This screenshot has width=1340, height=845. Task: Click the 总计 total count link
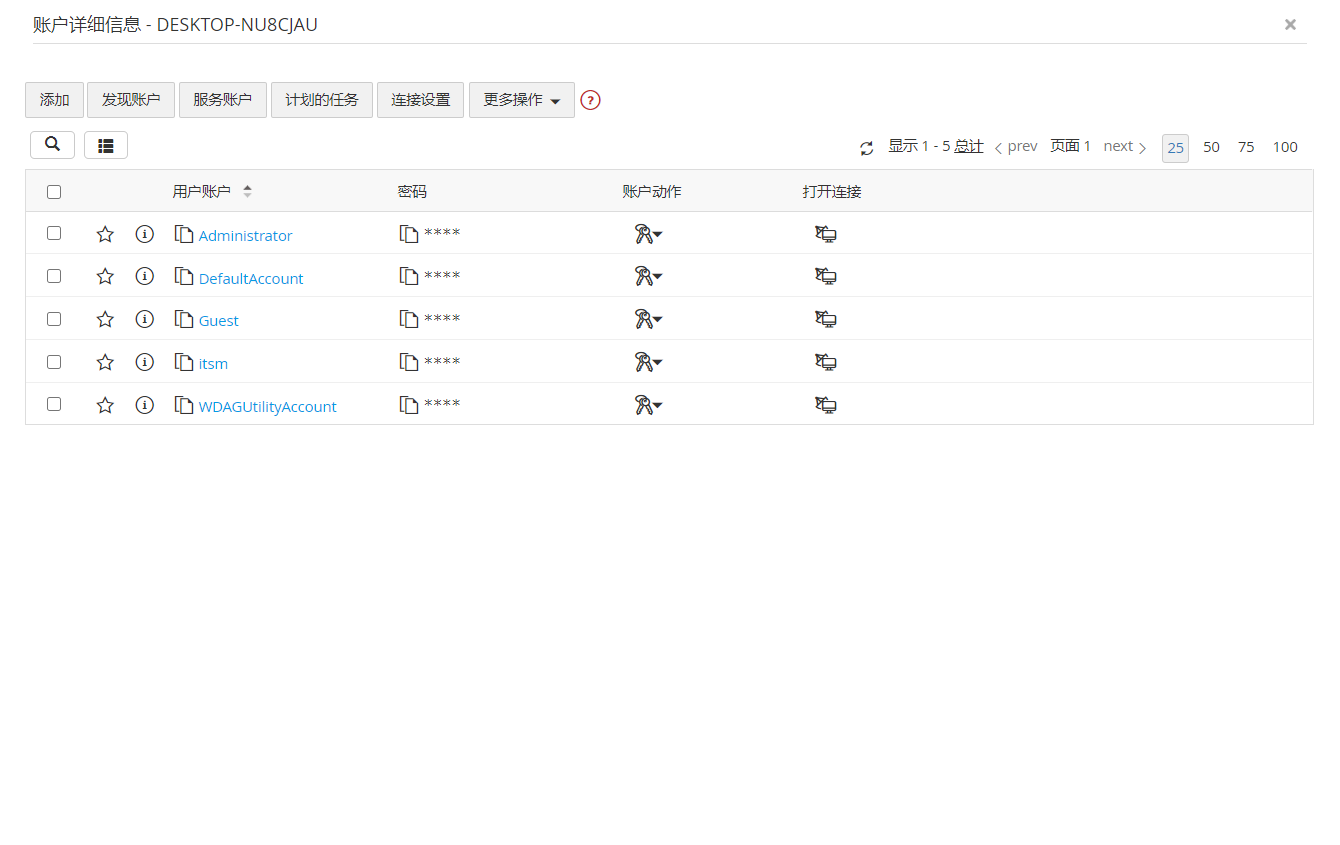[x=968, y=146]
